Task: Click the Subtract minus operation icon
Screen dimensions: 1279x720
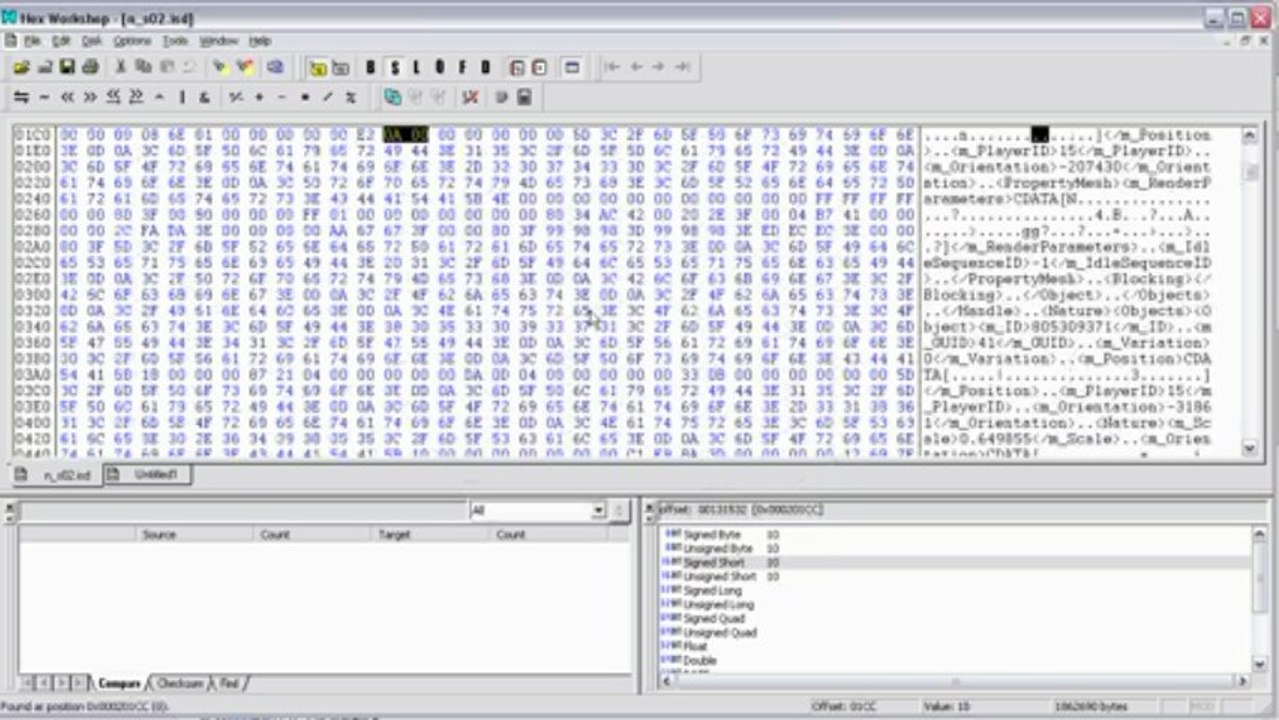Action: [x=282, y=97]
